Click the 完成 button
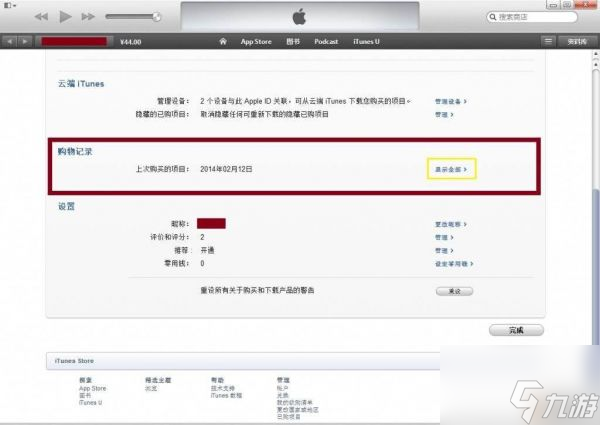 [516, 329]
